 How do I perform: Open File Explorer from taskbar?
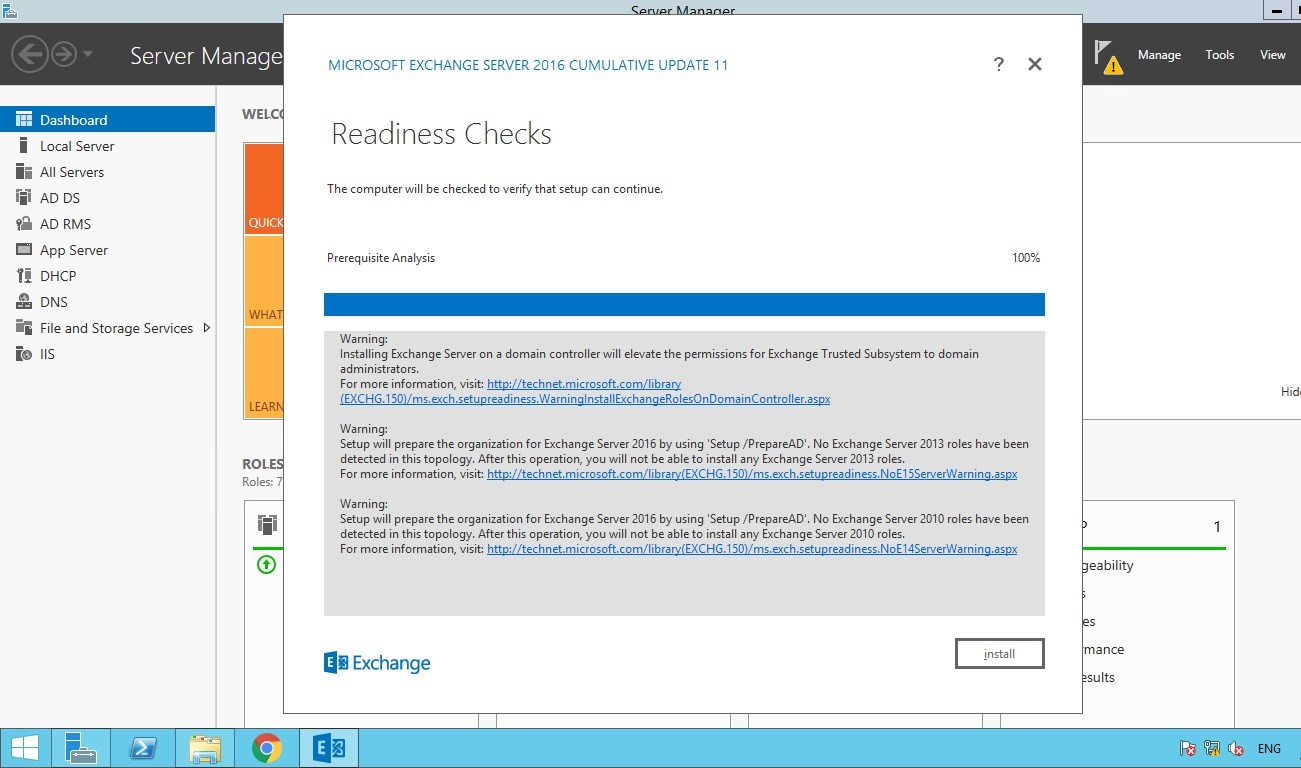tap(205, 747)
